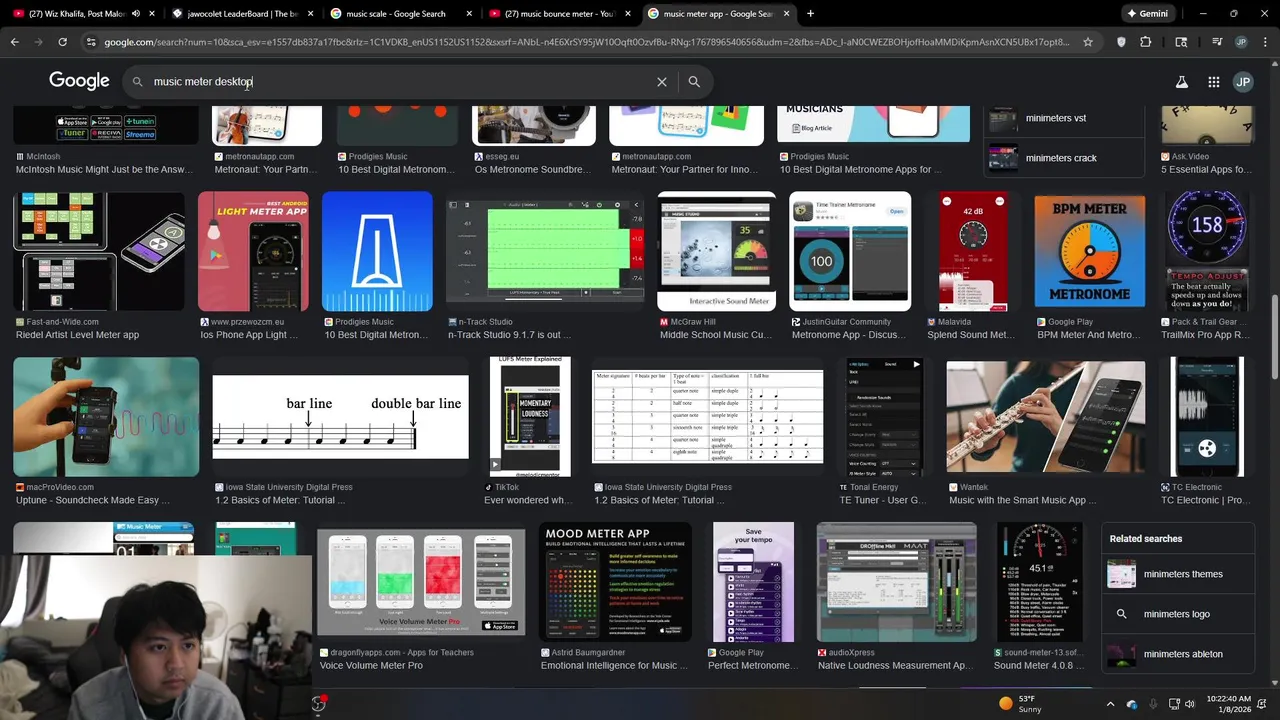Open the Google apps grid

point(1213,82)
